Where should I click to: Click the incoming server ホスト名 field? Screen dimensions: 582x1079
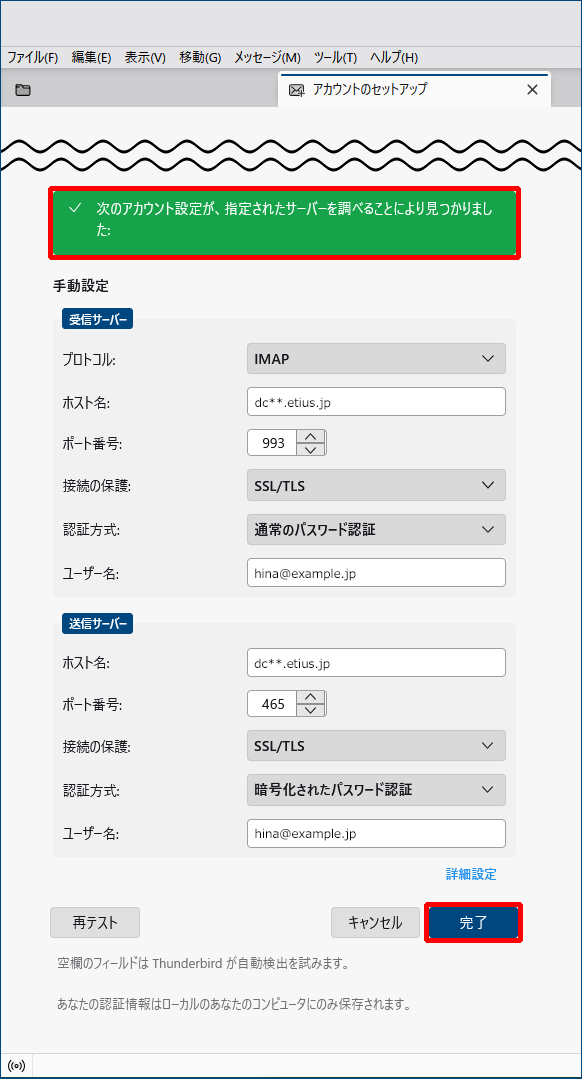(376, 402)
